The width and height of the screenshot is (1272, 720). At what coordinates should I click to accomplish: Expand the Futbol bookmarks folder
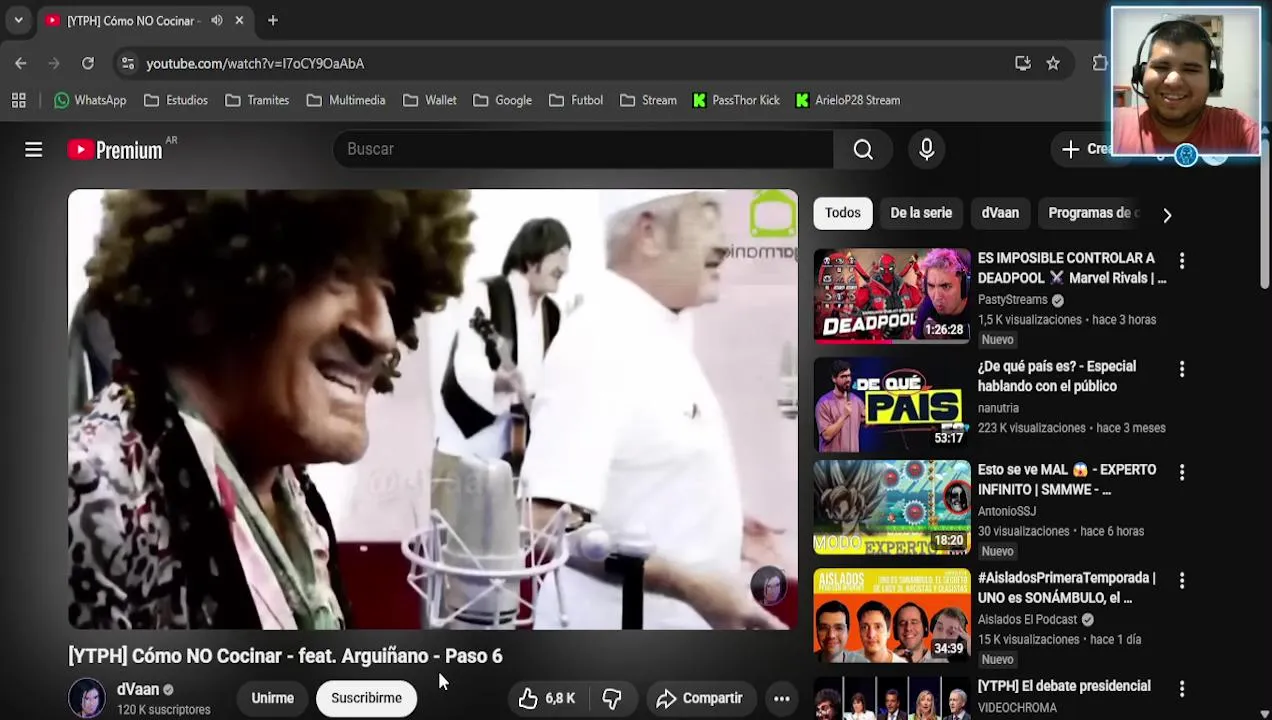[x=576, y=100]
